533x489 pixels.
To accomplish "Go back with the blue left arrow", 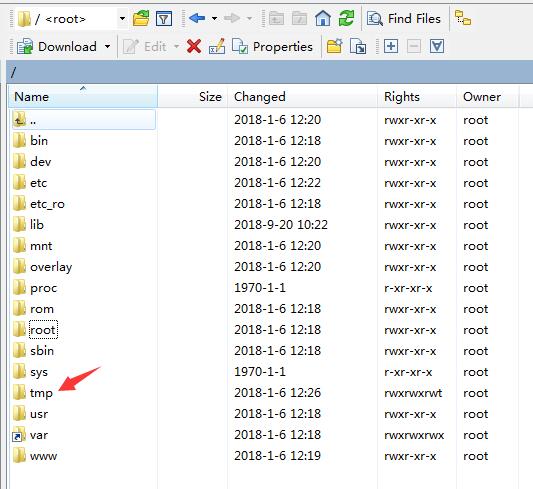I will click(197, 18).
